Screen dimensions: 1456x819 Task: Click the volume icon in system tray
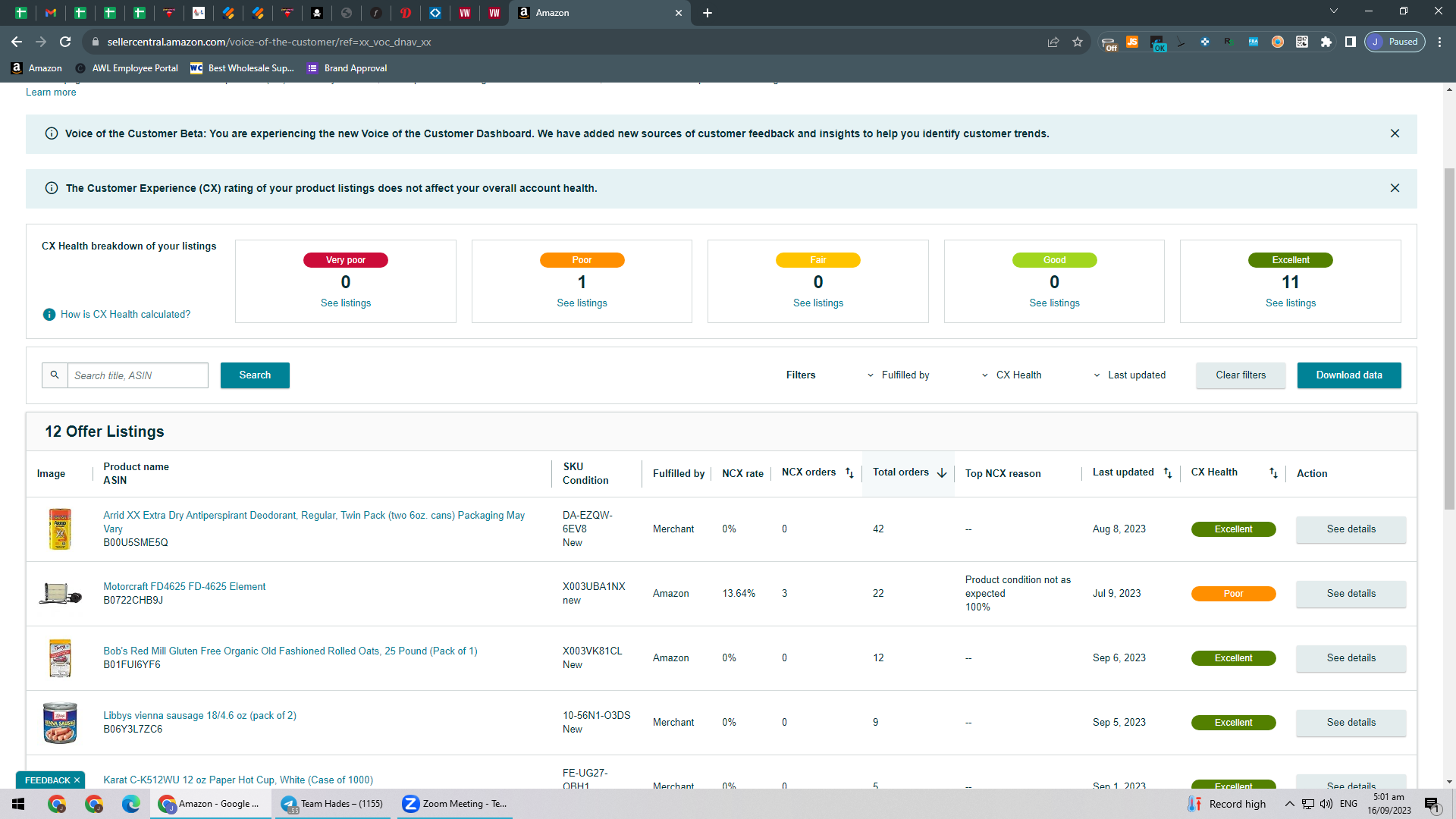point(1326,804)
